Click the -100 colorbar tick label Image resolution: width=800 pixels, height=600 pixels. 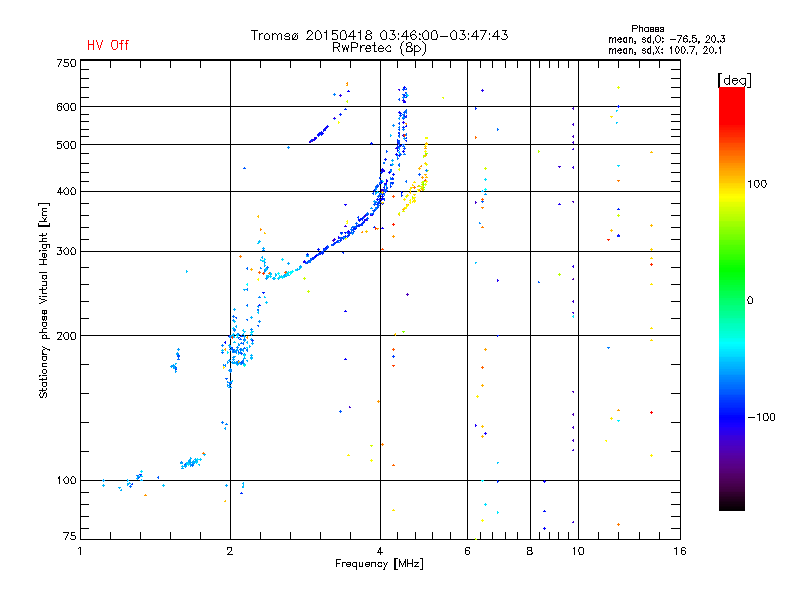[762, 417]
